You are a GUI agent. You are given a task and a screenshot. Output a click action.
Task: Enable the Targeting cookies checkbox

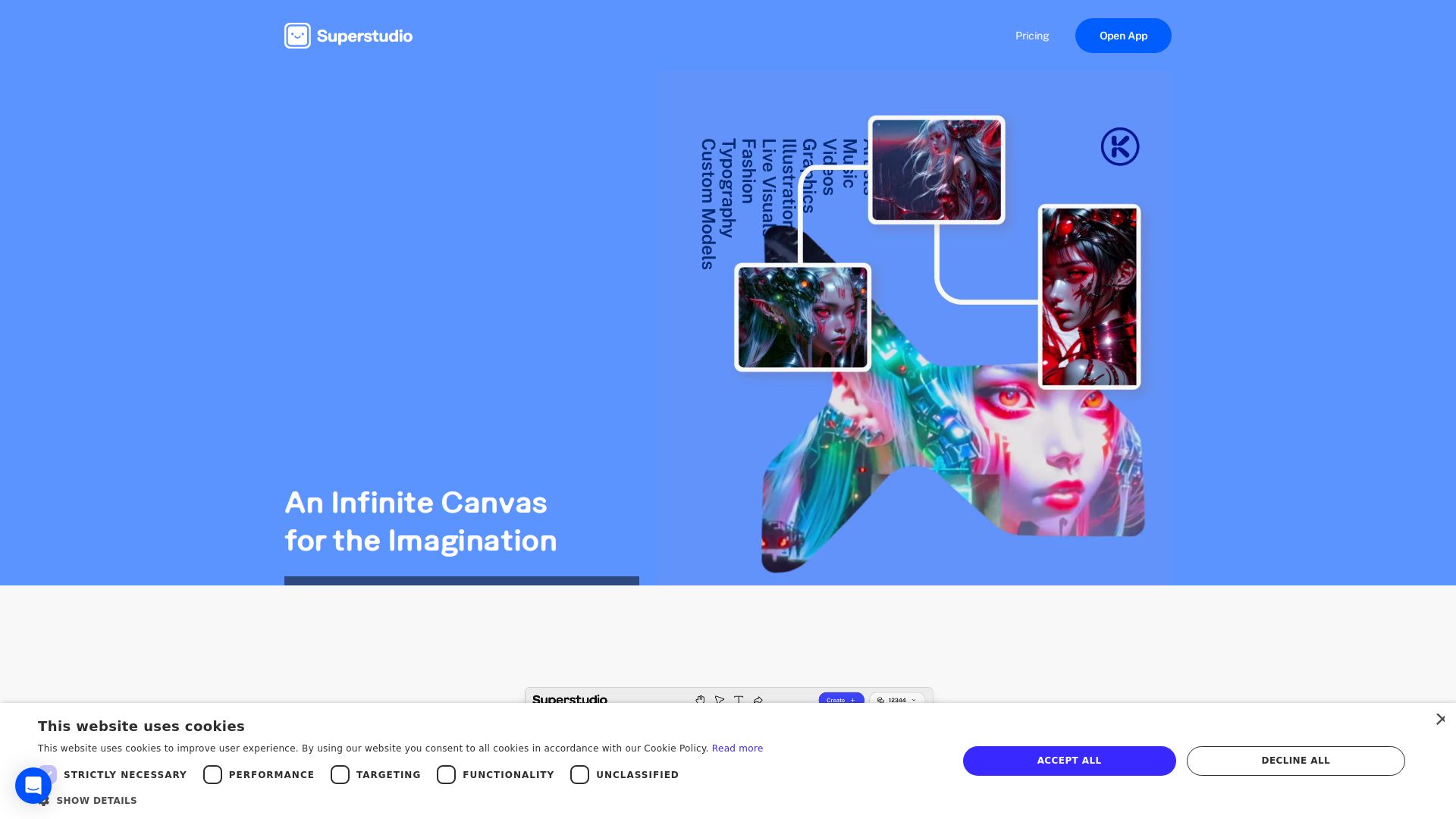tap(340, 774)
